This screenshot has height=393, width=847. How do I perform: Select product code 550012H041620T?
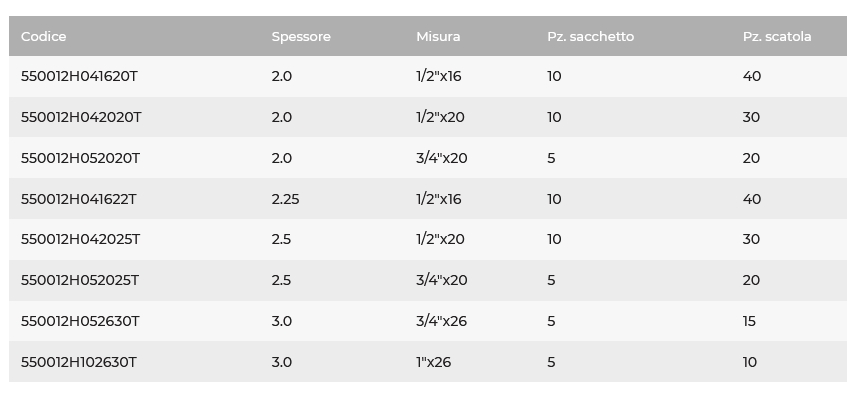tap(79, 76)
